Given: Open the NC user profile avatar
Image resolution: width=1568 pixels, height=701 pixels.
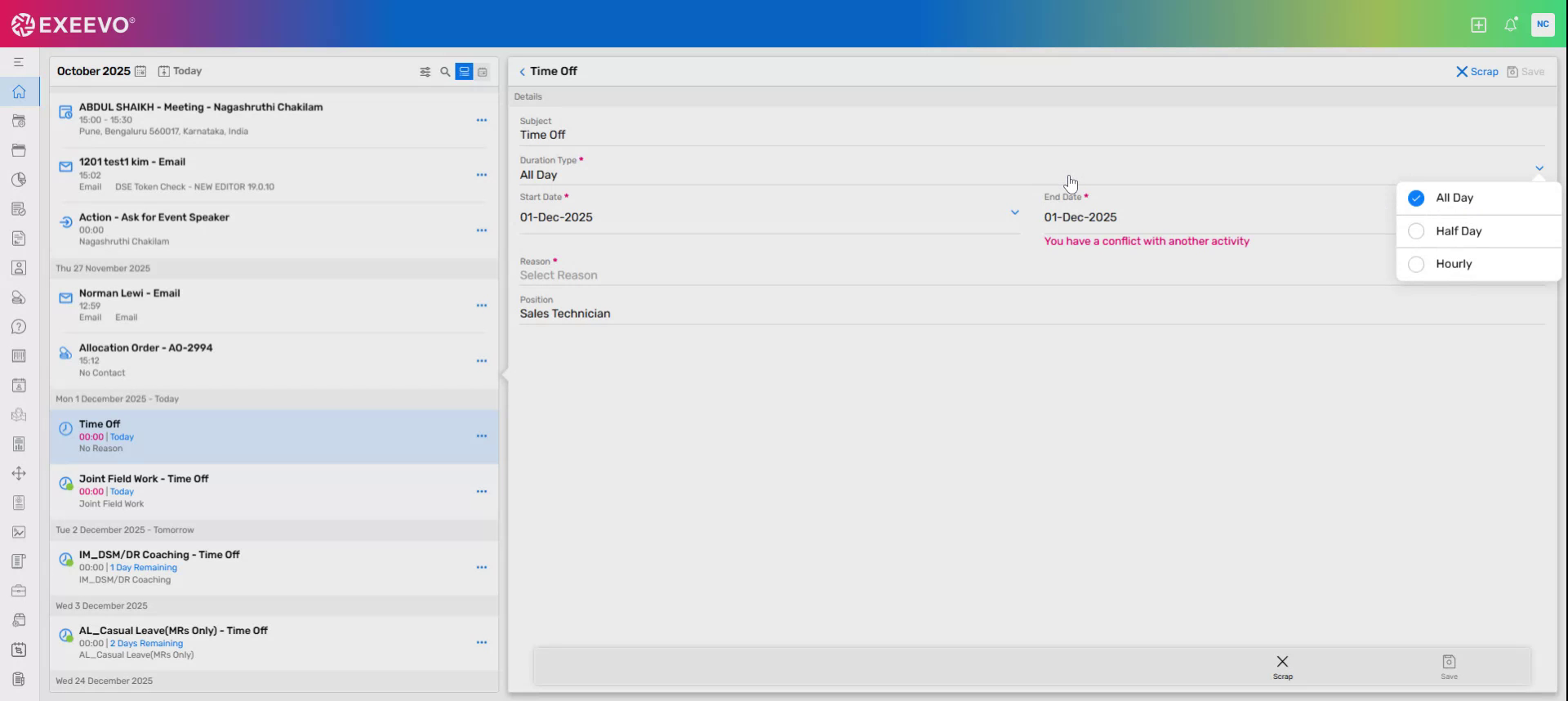Looking at the screenshot, I should 1543,25.
